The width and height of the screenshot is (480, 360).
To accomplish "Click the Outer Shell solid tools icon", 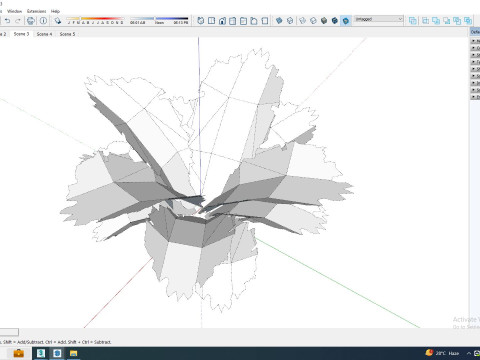I will tap(413, 21).
